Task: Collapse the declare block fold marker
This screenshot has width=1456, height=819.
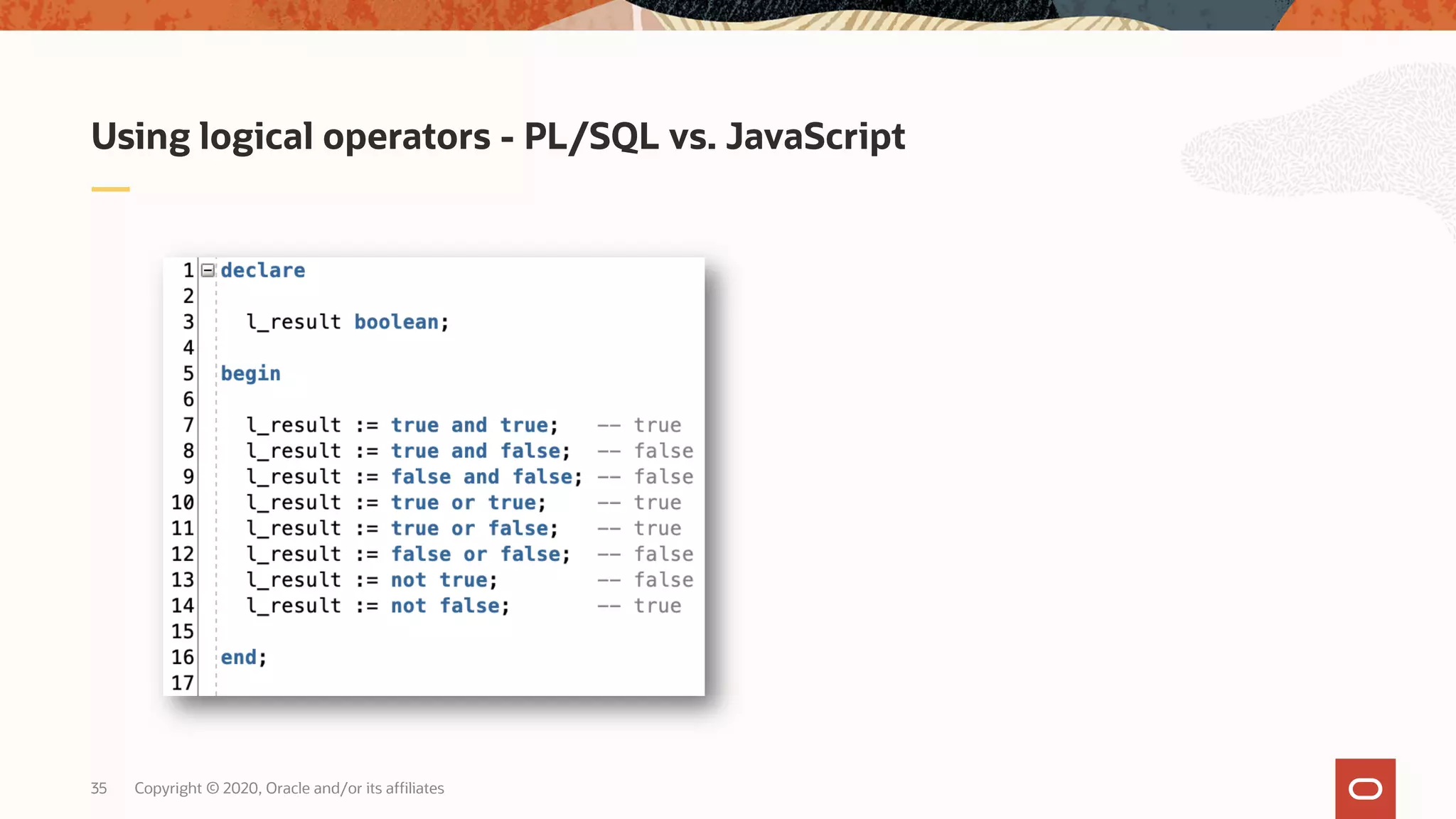Action: [208, 270]
